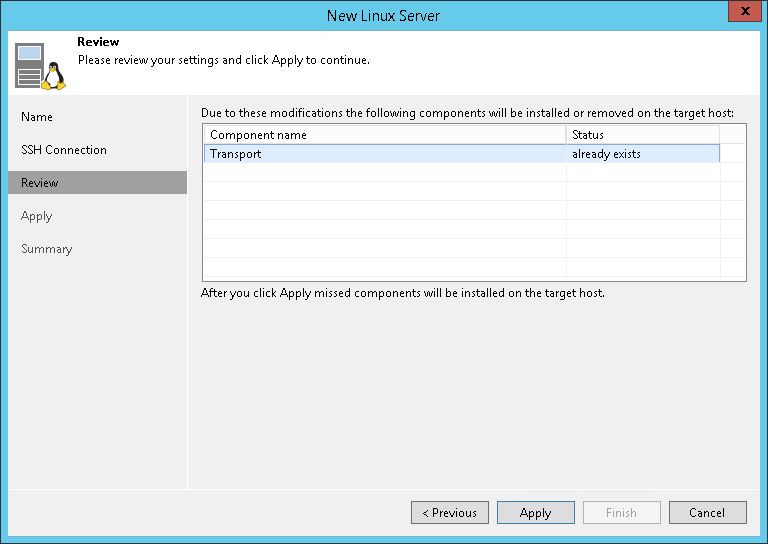The width and height of the screenshot is (768, 544).
Task: Open the SSH Connection step
Action: tap(64, 150)
